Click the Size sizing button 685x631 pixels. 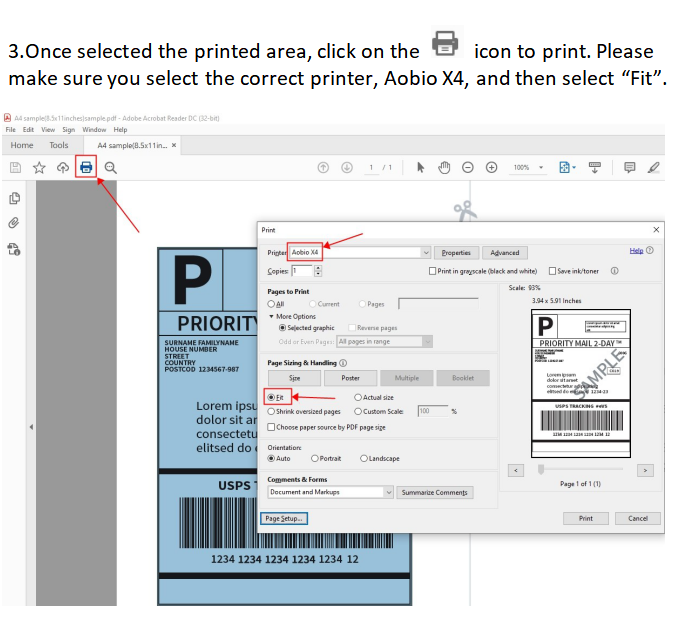click(x=294, y=378)
